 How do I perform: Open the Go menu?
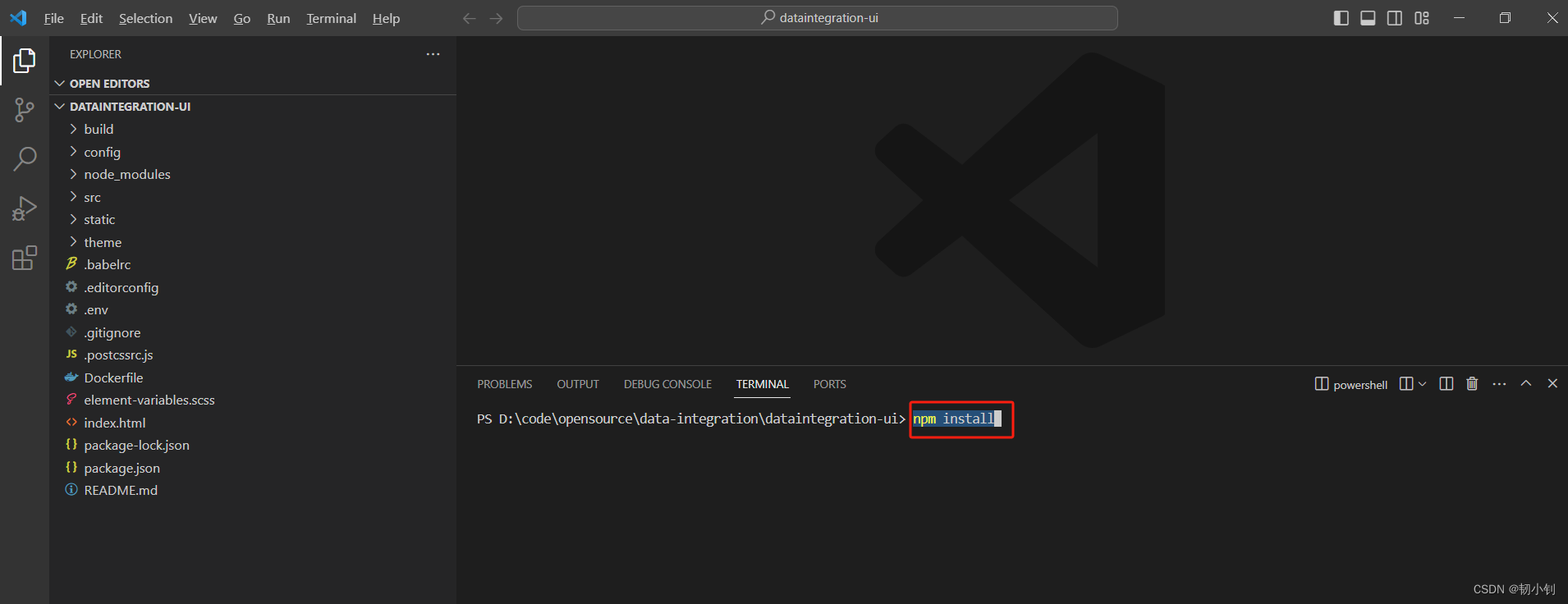pos(241,18)
